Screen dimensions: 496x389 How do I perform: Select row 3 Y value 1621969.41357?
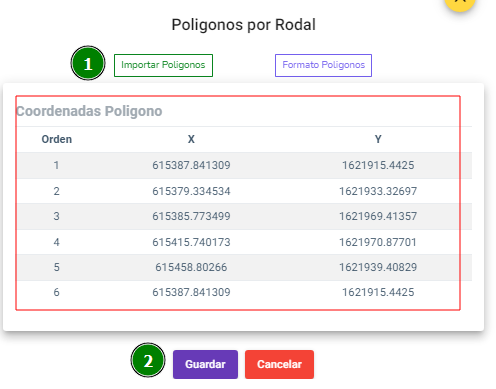[378, 216]
